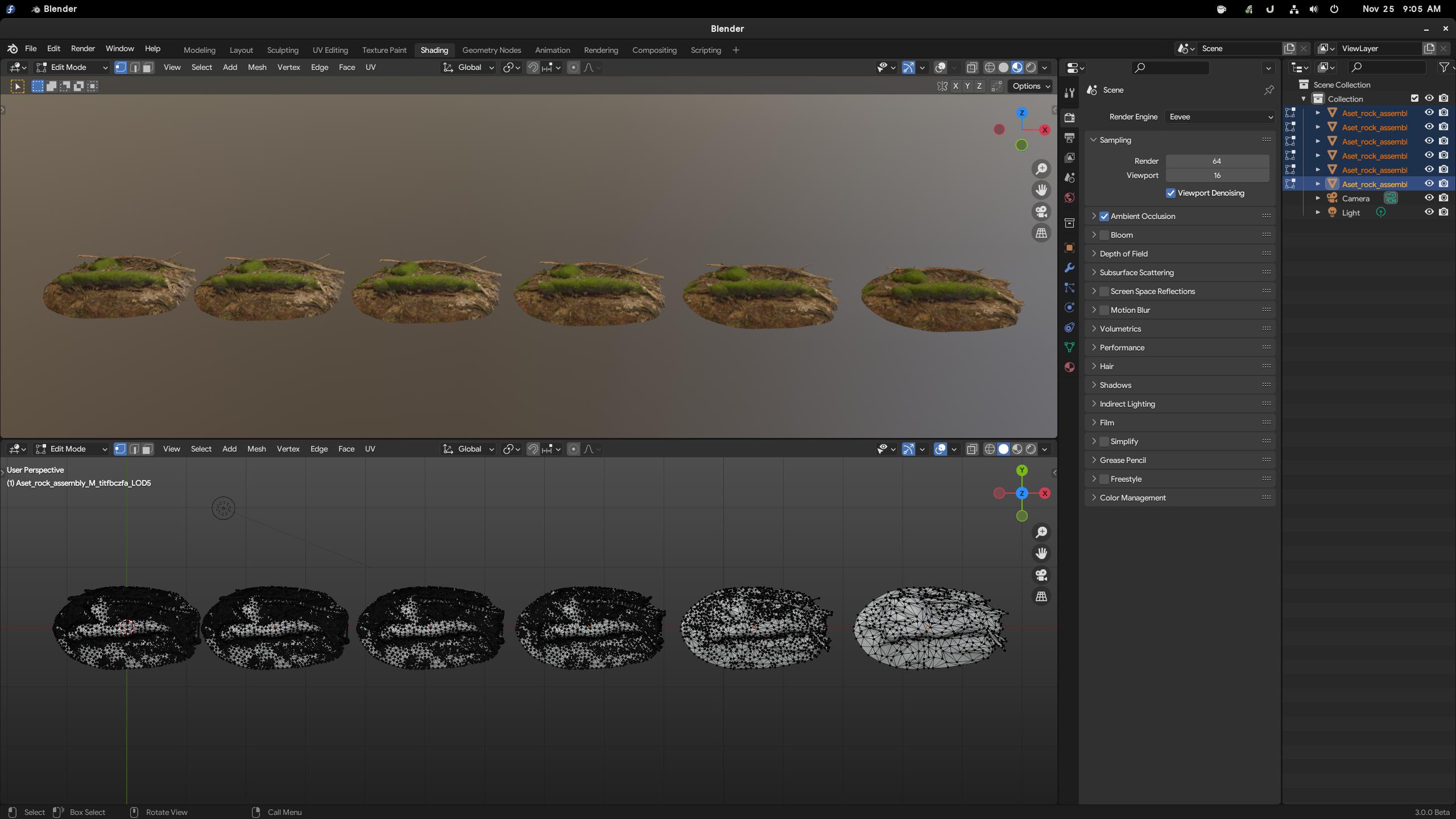The width and height of the screenshot is (1456, 819).
Task: Open the Render menu in top bar
Action: 83,49
